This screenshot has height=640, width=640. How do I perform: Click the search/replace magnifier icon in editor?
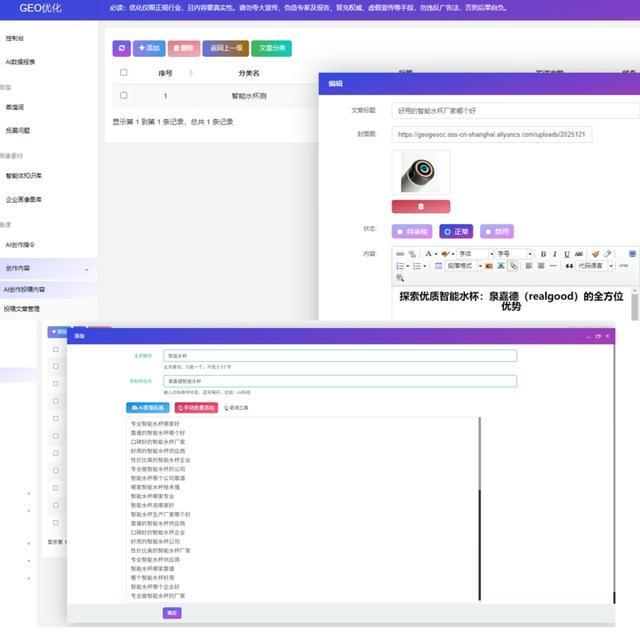coord(400,278)
